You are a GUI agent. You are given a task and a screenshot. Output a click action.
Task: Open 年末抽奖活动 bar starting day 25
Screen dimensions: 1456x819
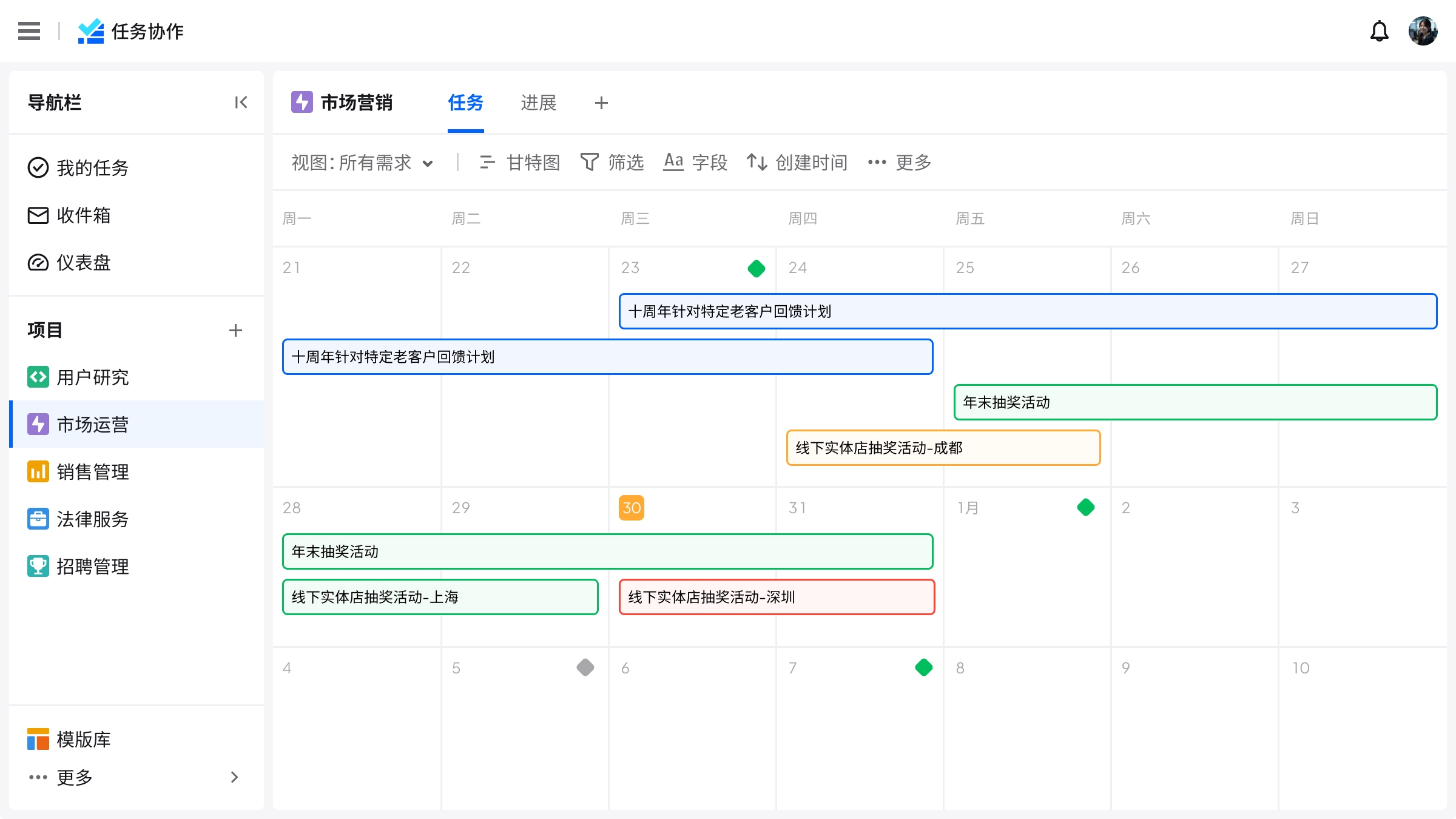[1195, 402]
